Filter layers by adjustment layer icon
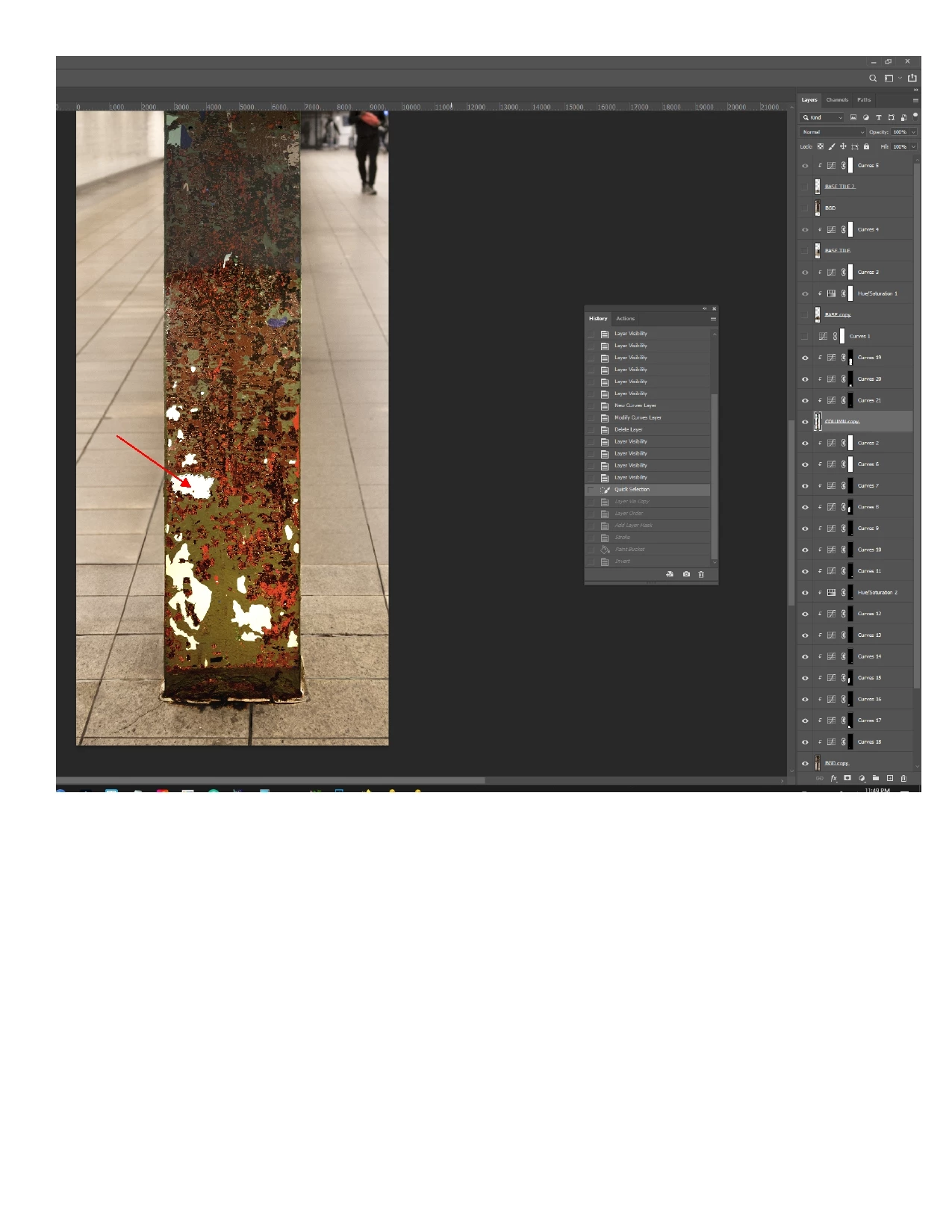The image size is (952, 1232). point(866,117)
